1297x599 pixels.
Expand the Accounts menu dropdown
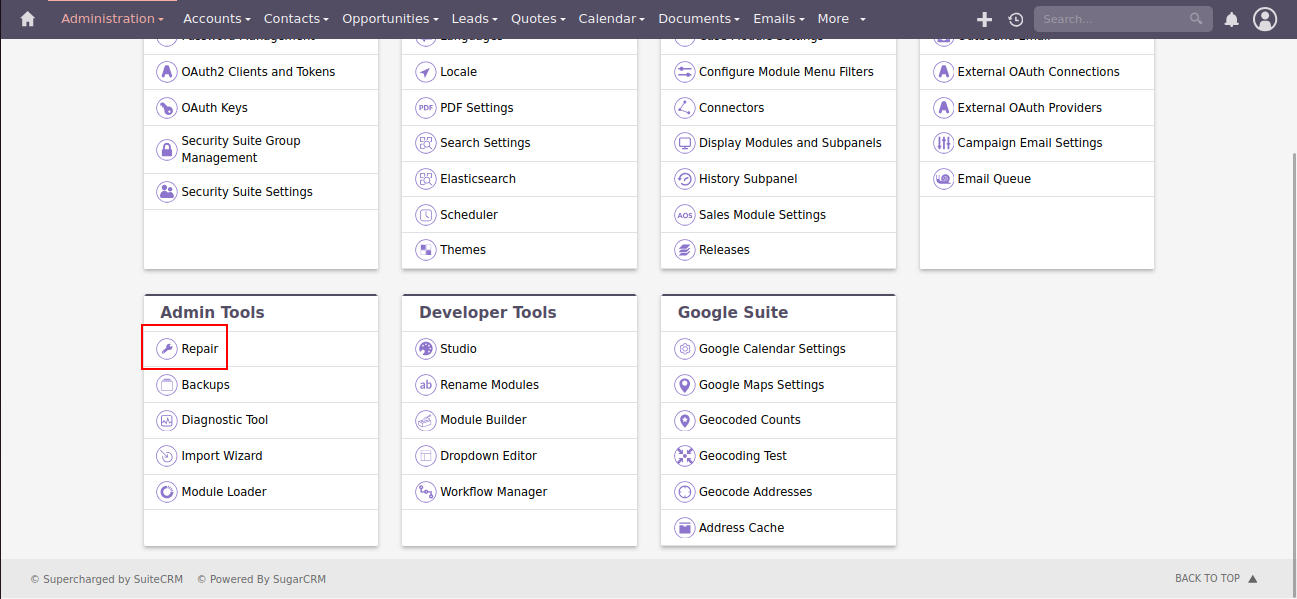coord(217,19)
